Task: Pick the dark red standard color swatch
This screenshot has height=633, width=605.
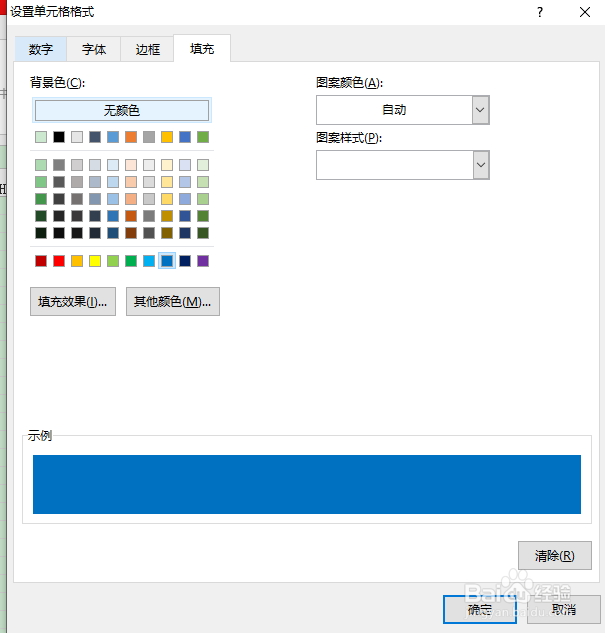Action: point(41,261)
